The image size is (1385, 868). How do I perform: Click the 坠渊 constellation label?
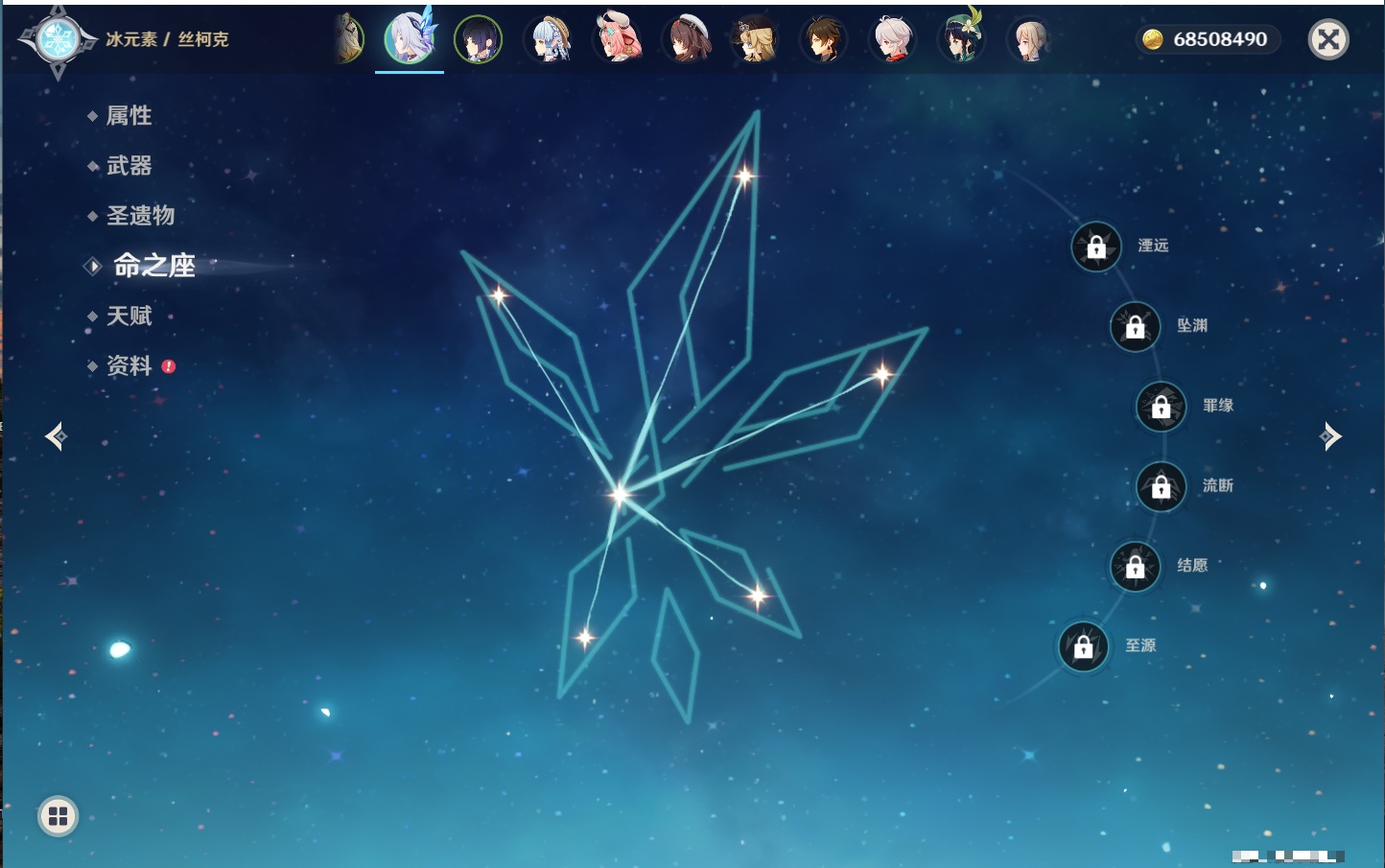click(1192, 325)
